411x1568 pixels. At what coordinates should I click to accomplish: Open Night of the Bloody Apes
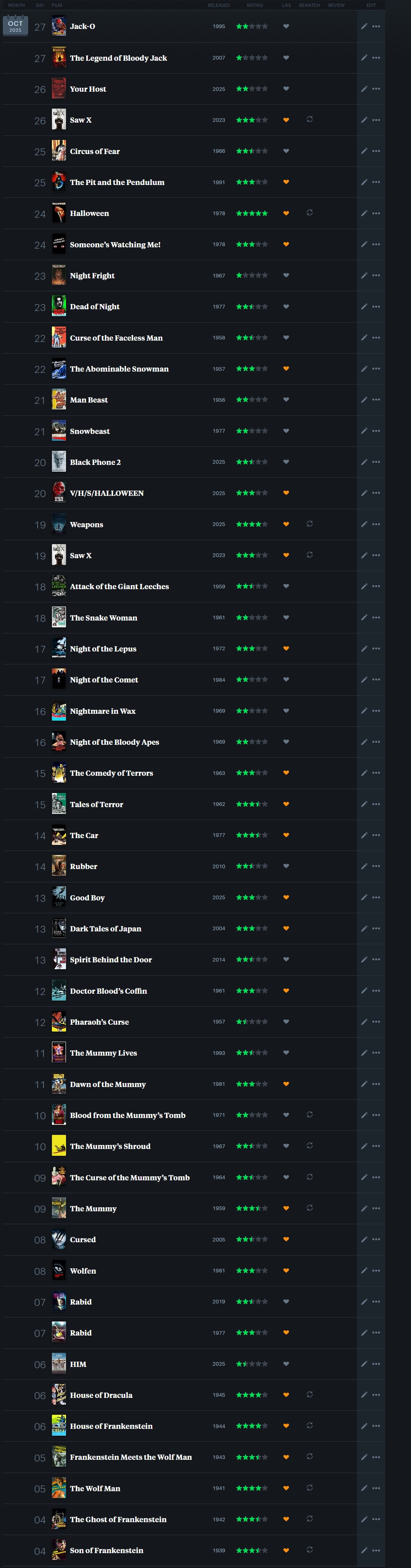[x=114, y=742]
